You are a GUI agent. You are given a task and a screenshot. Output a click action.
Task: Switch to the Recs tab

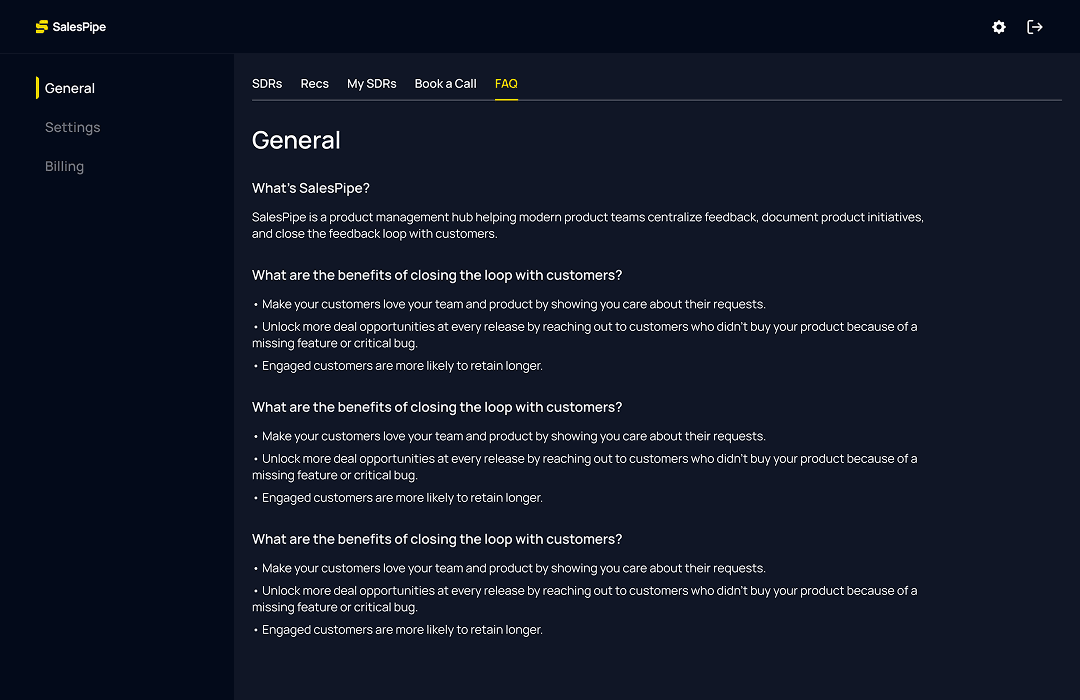314,84
